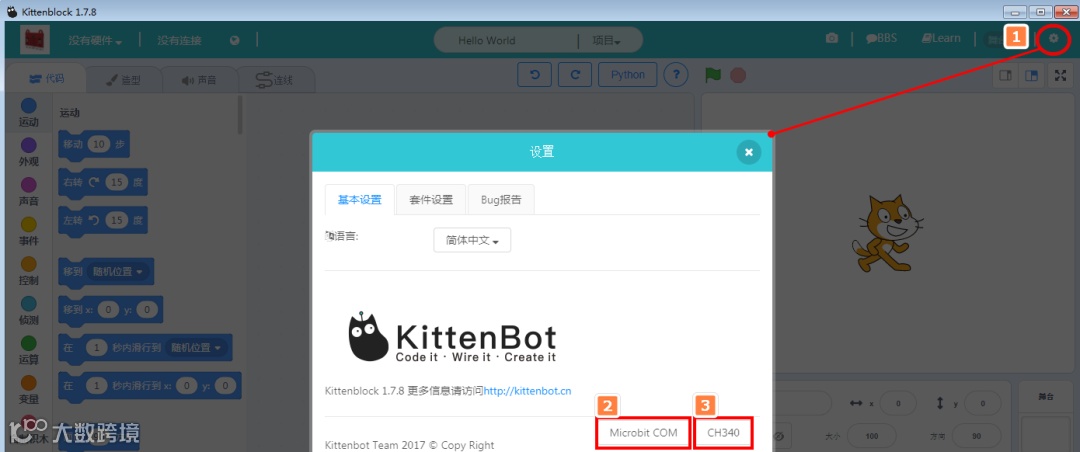Click the camera icon in top bar
The height and width of the screenshot is (452, 1080).
coord(832,39)
